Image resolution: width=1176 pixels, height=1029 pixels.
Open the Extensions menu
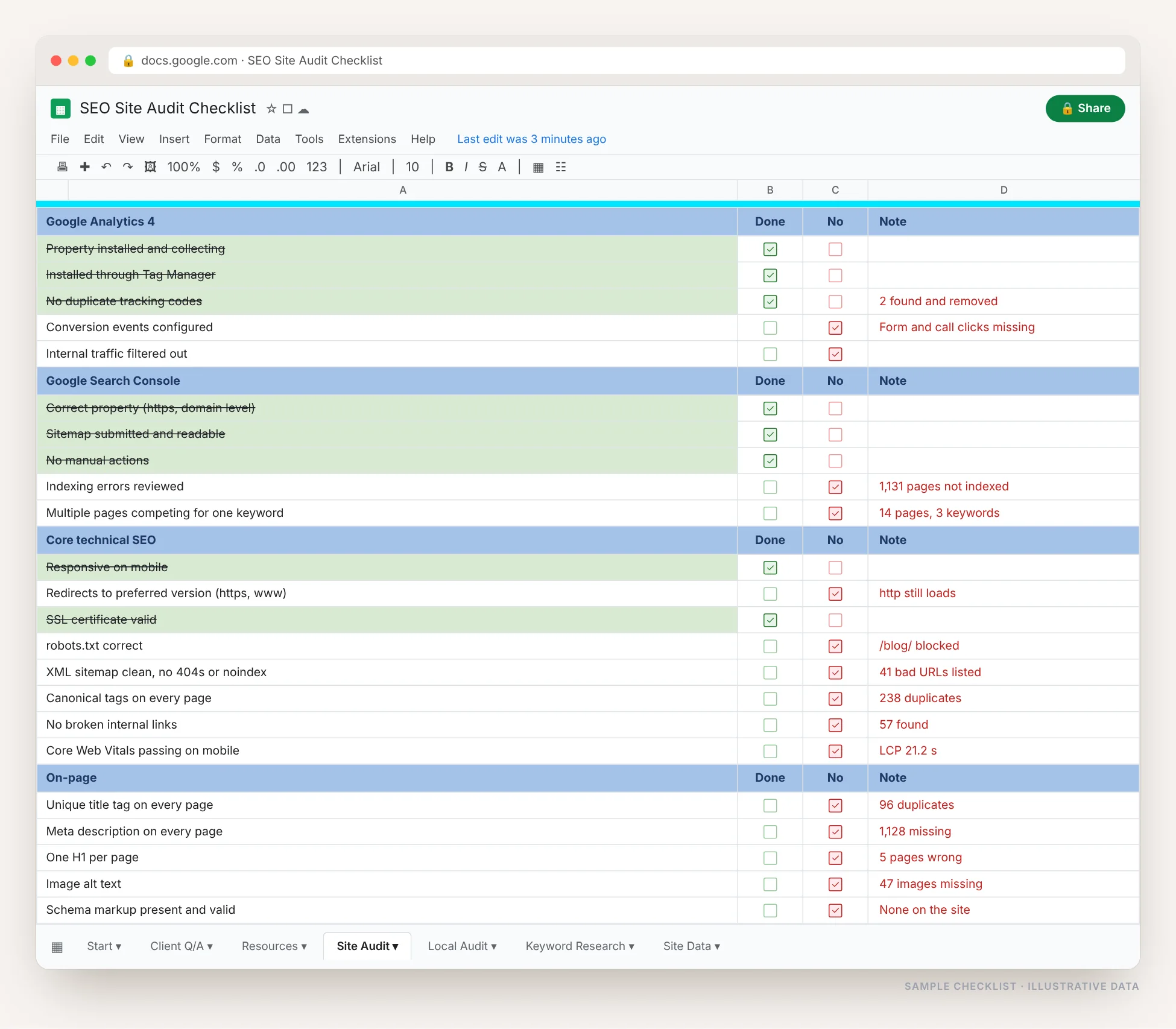[367, 139]
